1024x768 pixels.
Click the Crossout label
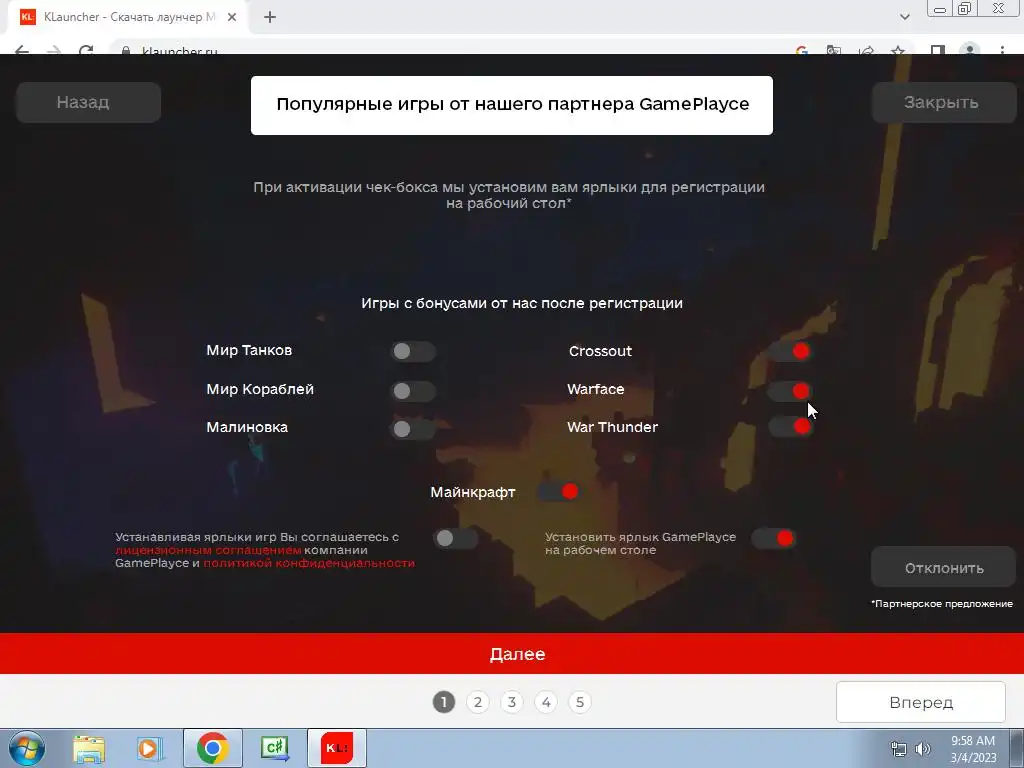[x=600, y=351]
